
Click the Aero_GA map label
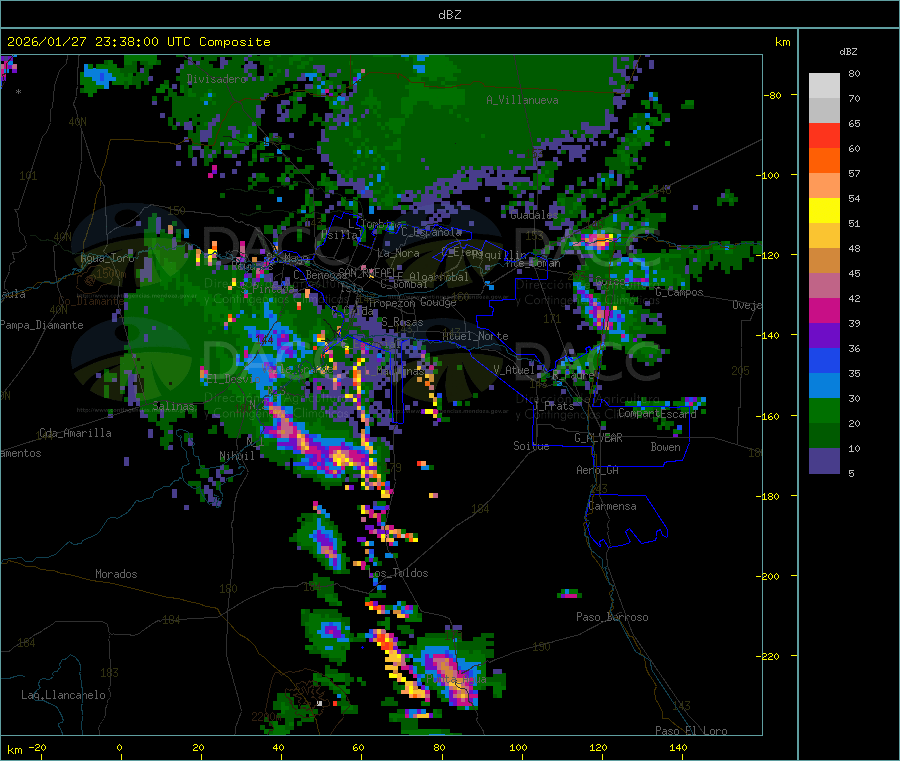click(x=597, y=470)
